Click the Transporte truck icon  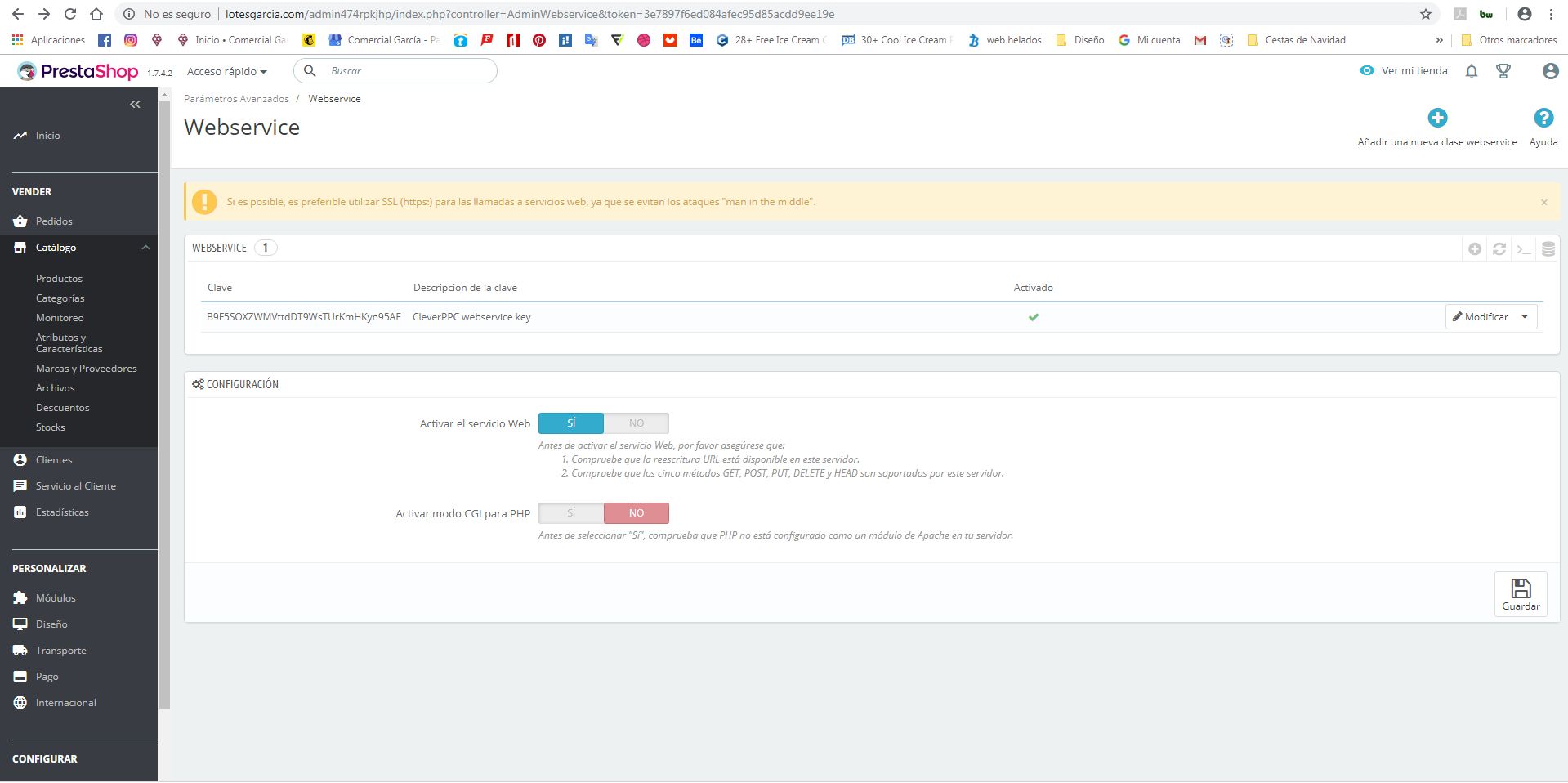(x=20, y=651)
